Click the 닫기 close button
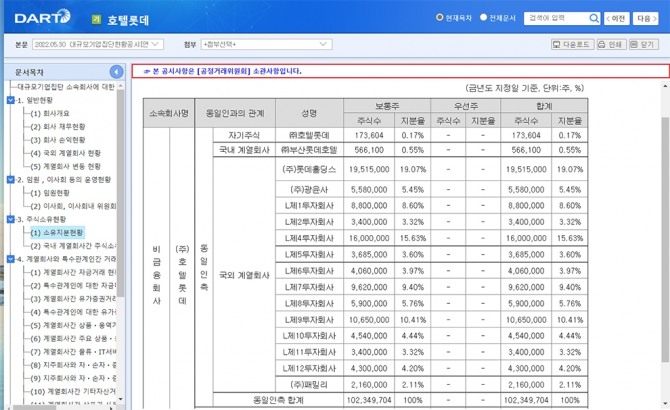This screenshot has height=410, width=670. pyautogui.click(x=643, y=44)
